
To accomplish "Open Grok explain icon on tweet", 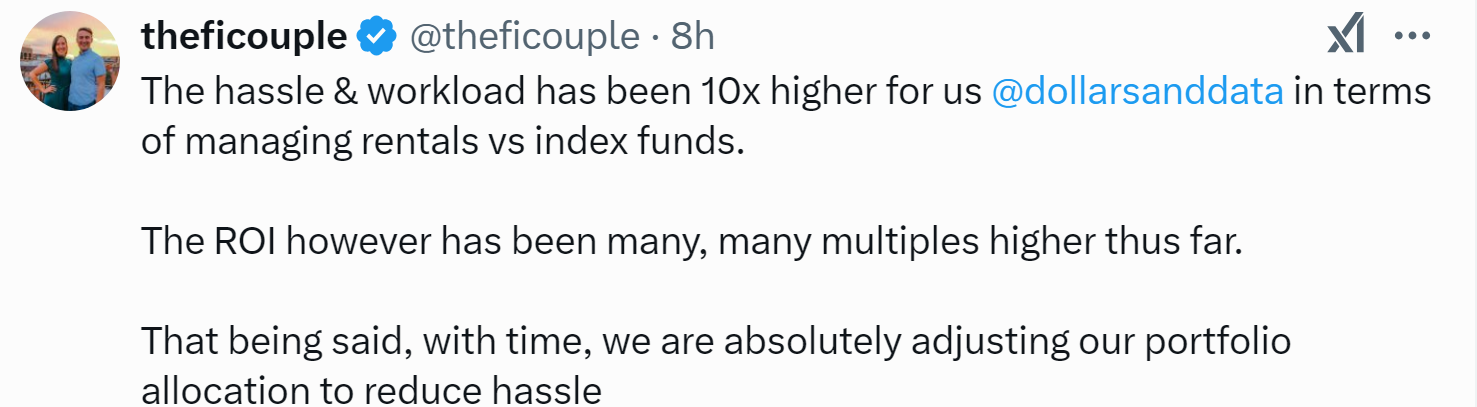I will click(1346, 37).
